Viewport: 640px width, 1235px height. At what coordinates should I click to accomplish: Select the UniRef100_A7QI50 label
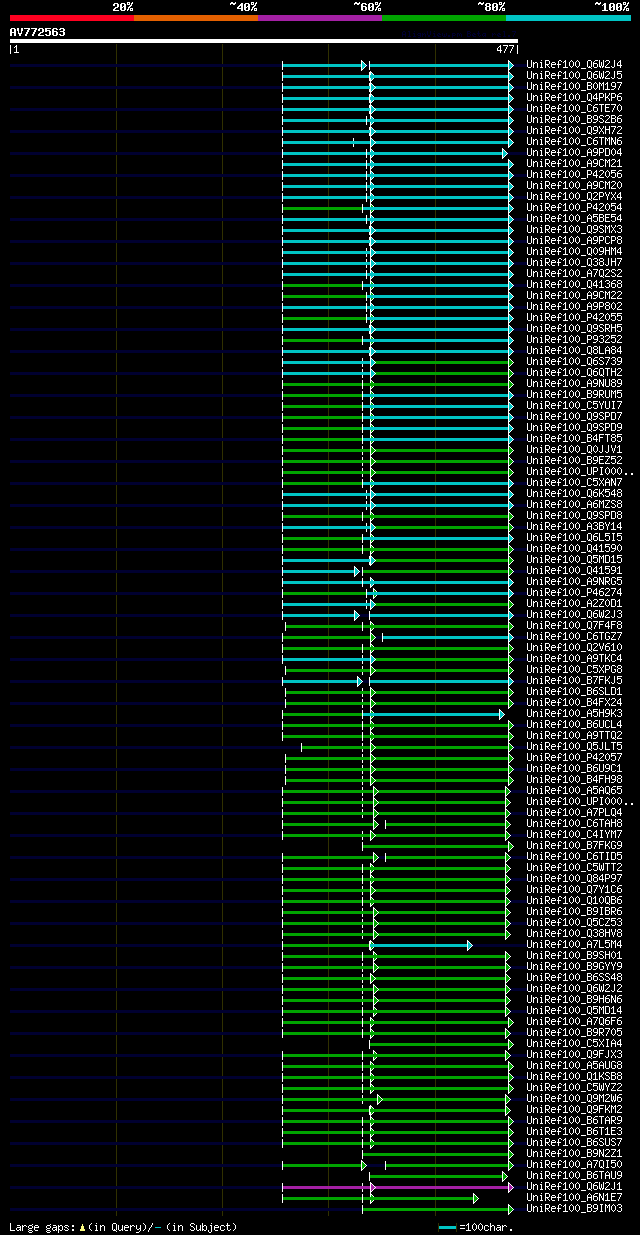click(574, 1165)
